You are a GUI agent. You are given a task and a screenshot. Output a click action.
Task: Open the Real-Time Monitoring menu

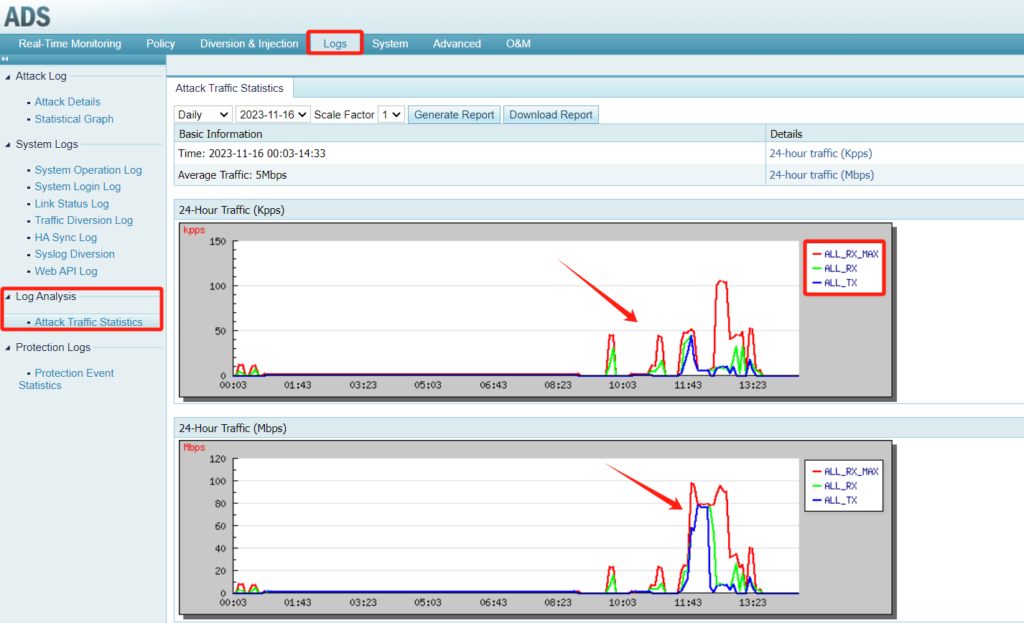pyautogui.click(x=70, y=44)
